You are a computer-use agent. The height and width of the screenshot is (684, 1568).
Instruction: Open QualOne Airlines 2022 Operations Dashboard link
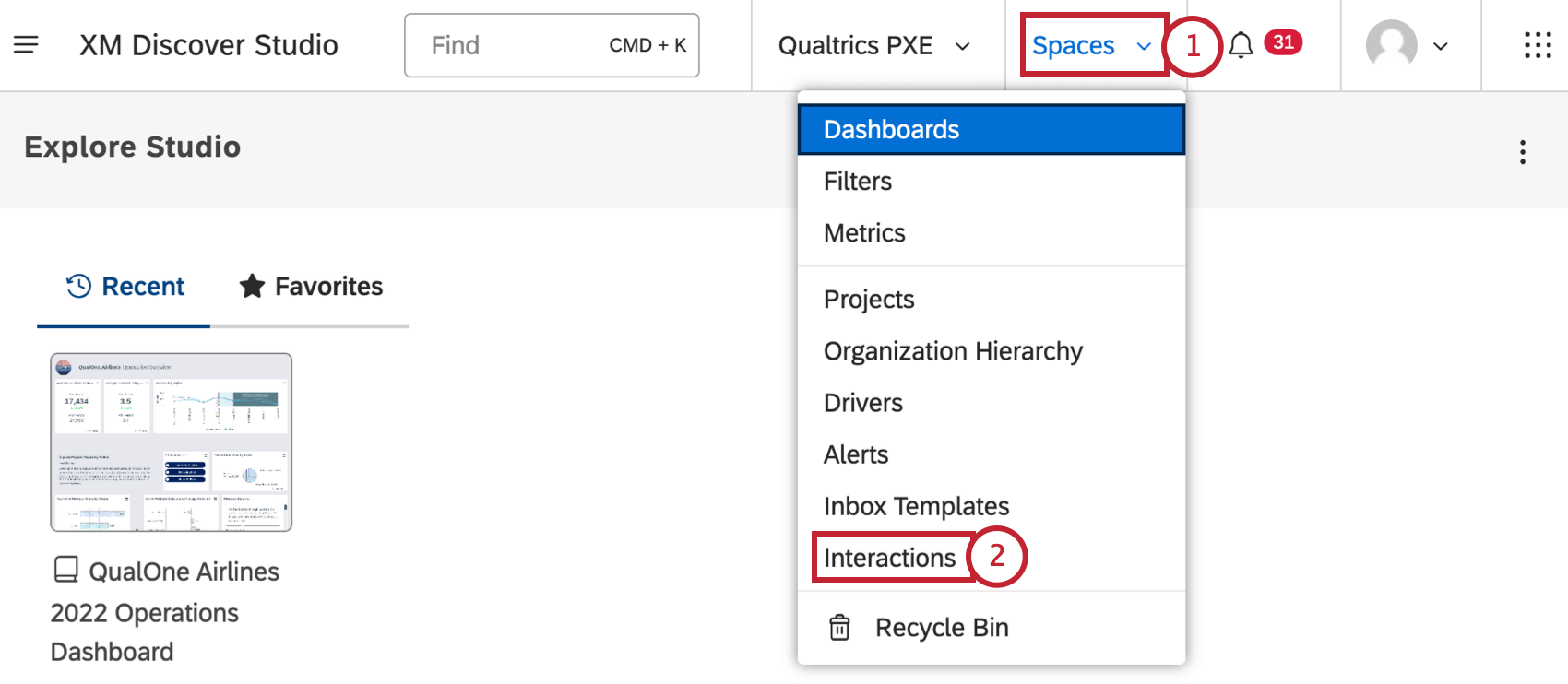[x=164, y=612]
